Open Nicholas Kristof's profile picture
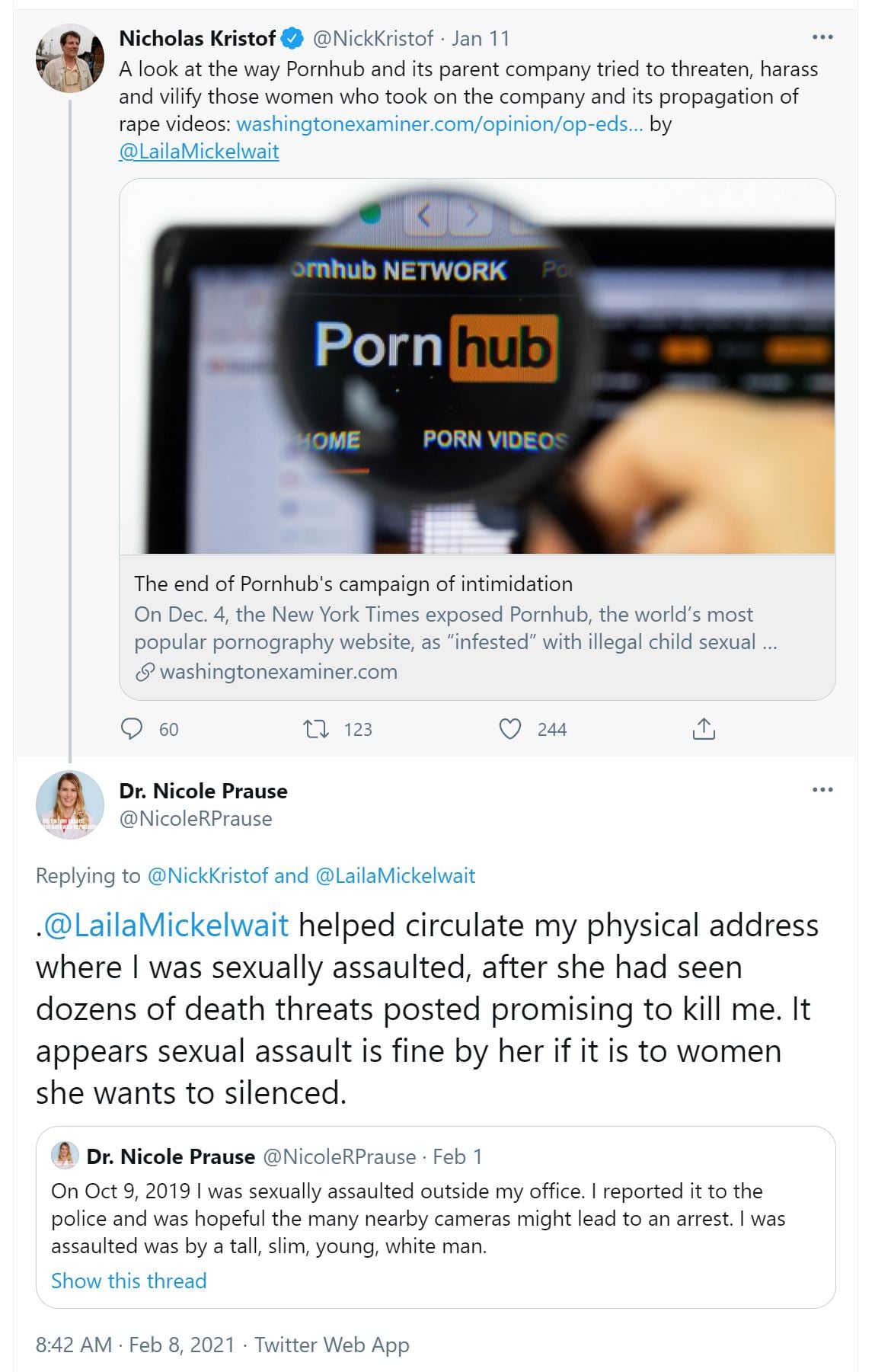875x1372 pixels. point(70,58)
